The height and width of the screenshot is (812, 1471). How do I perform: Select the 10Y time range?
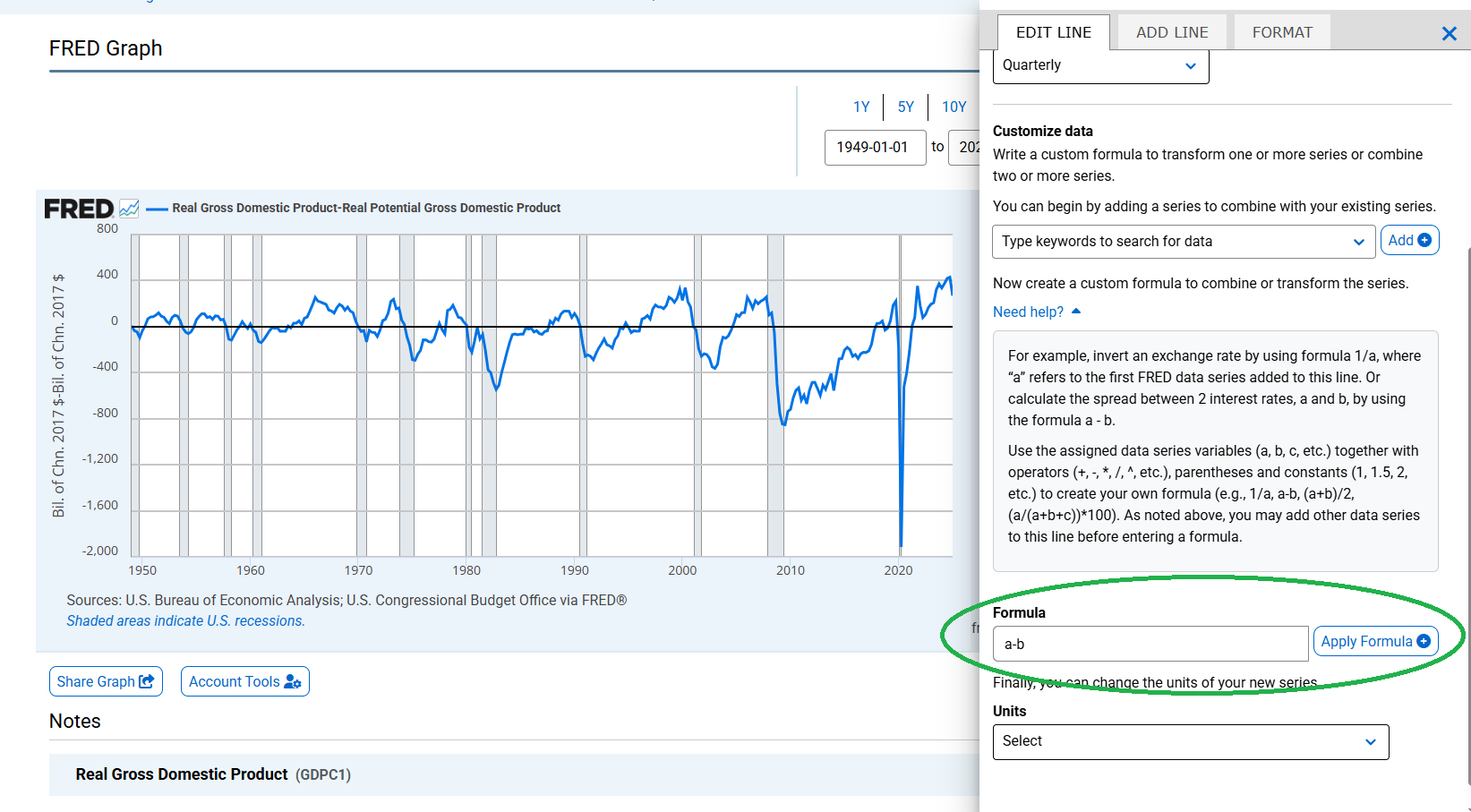954,107
